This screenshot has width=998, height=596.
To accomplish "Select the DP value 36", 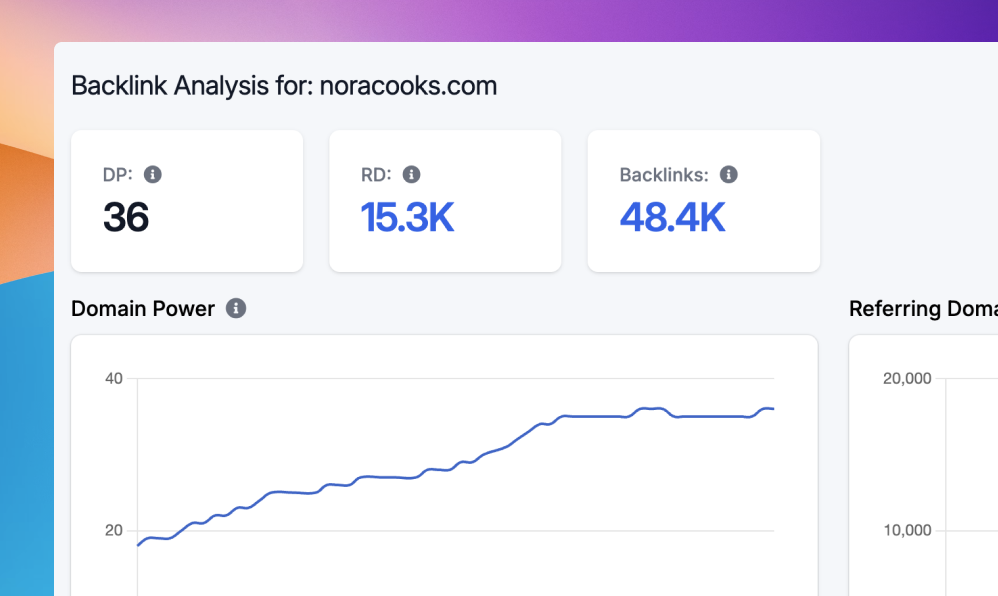I will (126, 217).
